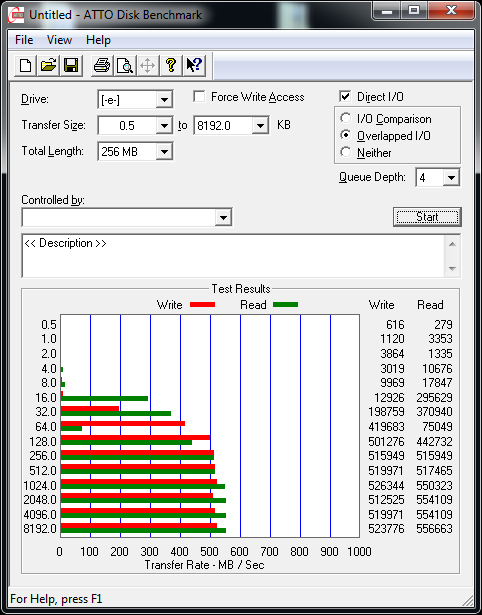Viewport: 482px width, 615px height.
Task: Enable Force Write Access checkbox
Action: 199,96
